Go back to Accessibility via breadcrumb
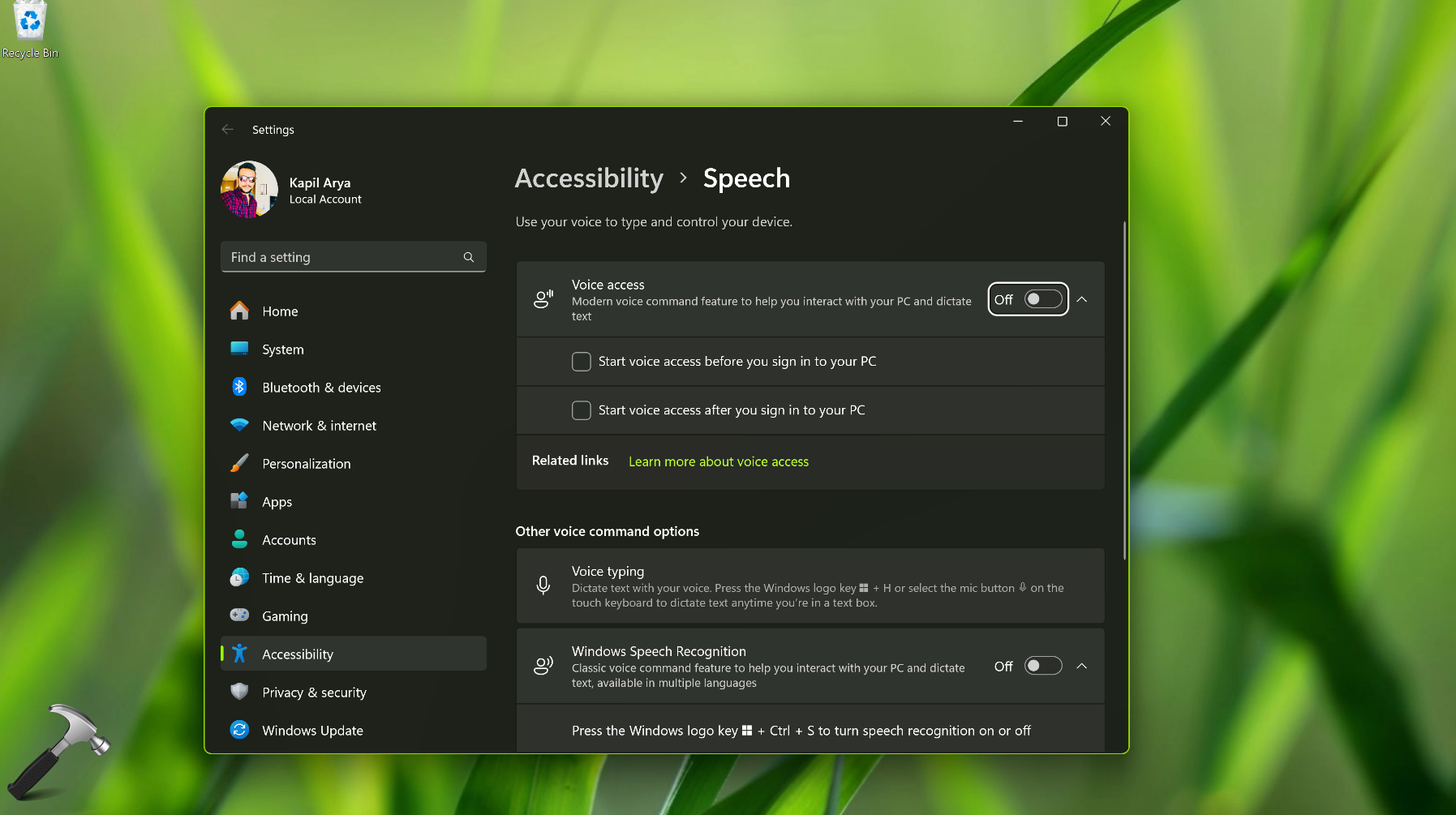 coord(589,178)
